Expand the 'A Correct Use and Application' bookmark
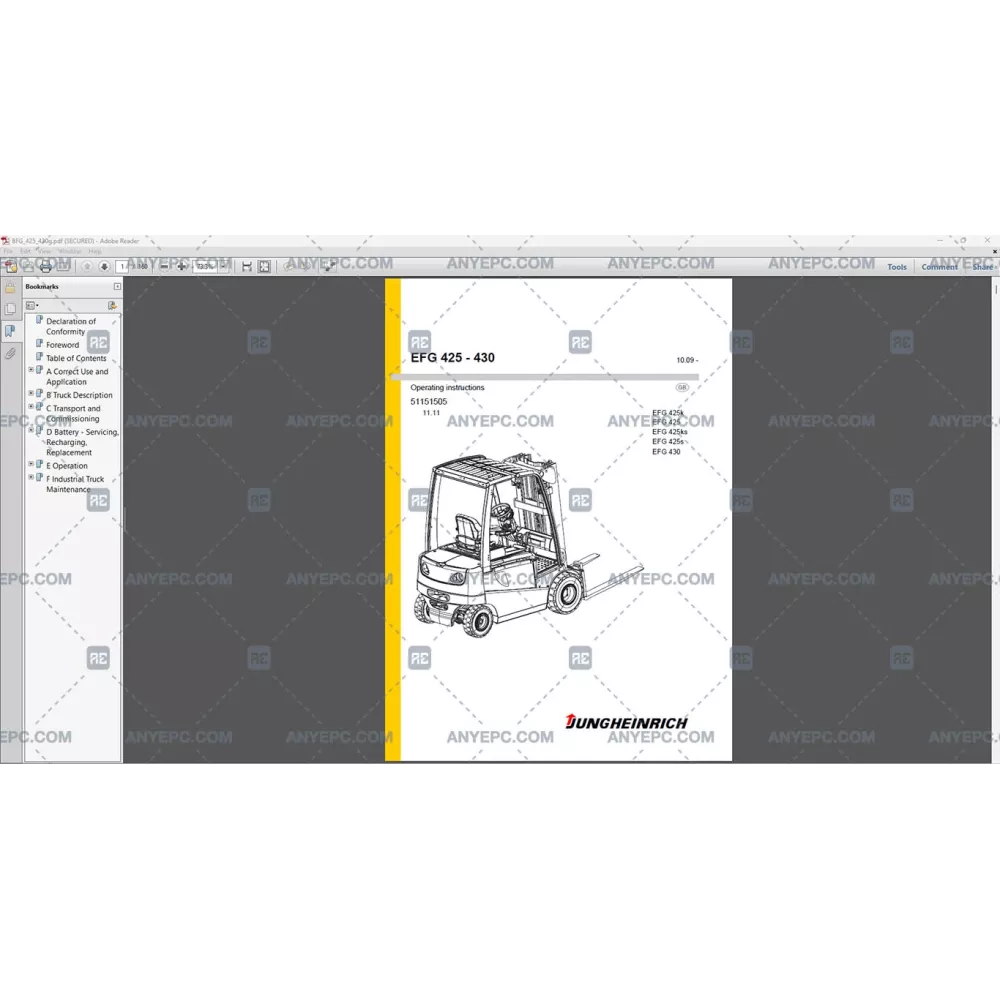Image resolution: width=1000 pixels, height=1000 pixels. (x=31, y=370)
